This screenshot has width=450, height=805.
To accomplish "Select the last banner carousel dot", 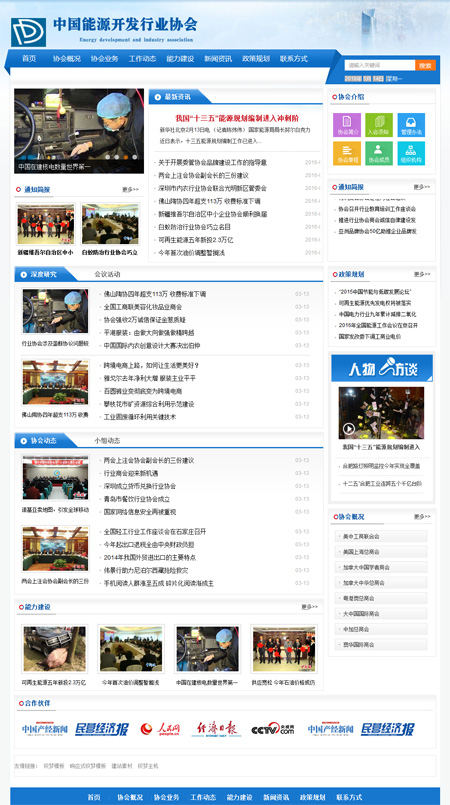I will tap(135, 157).
